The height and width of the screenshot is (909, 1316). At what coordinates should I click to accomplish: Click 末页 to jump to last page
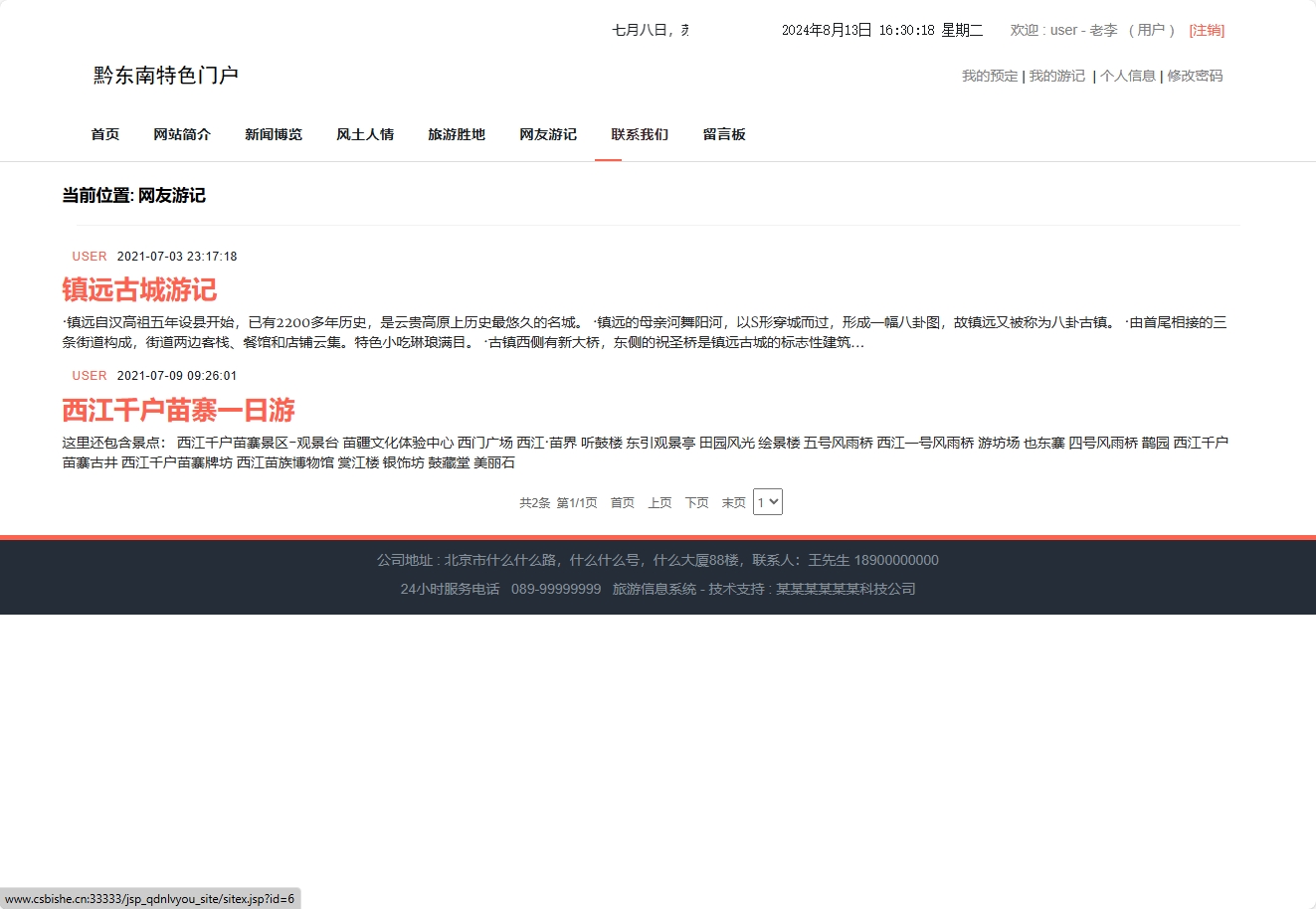click(733, 502)
